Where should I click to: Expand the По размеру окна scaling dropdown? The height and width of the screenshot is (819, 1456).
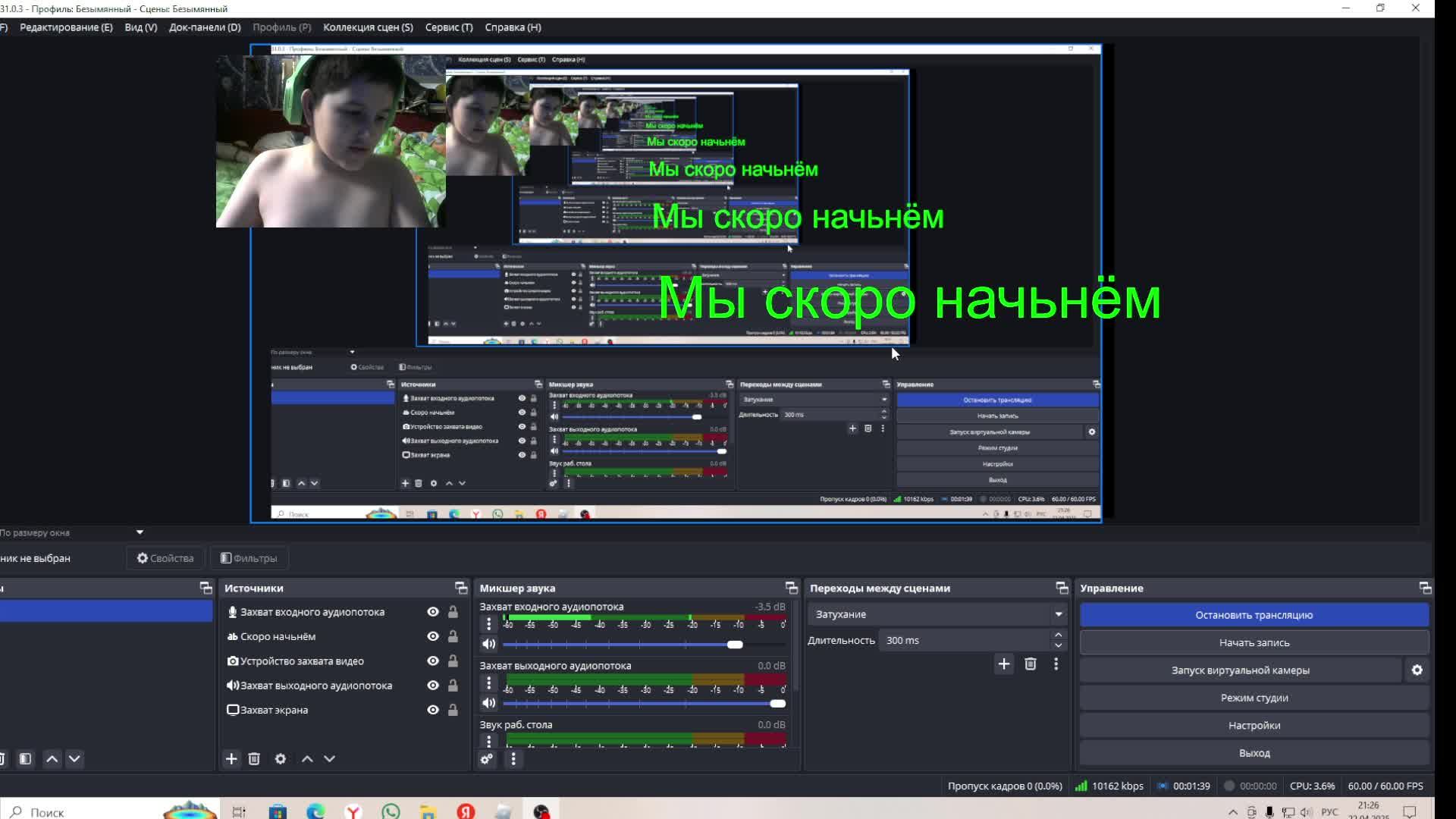(x=140, y=532)
